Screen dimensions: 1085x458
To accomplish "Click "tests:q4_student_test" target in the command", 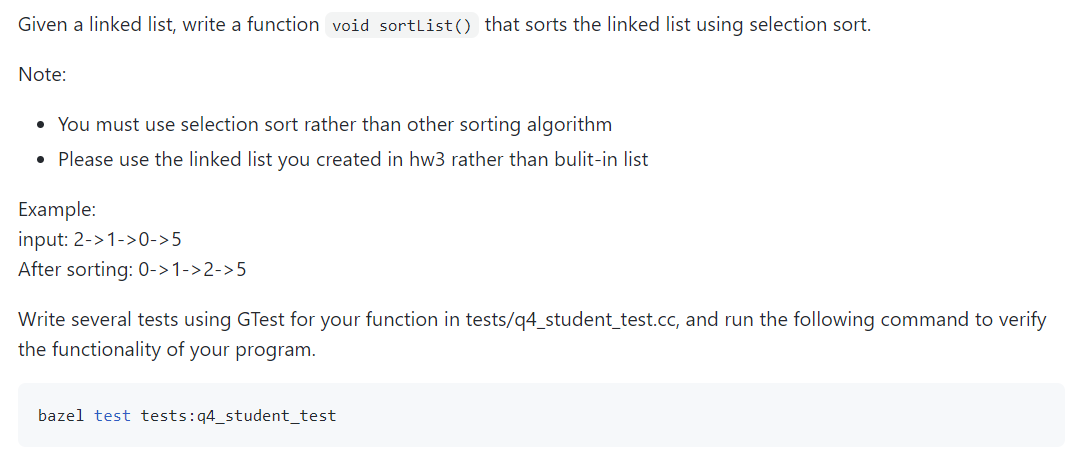I will (238, 416).
